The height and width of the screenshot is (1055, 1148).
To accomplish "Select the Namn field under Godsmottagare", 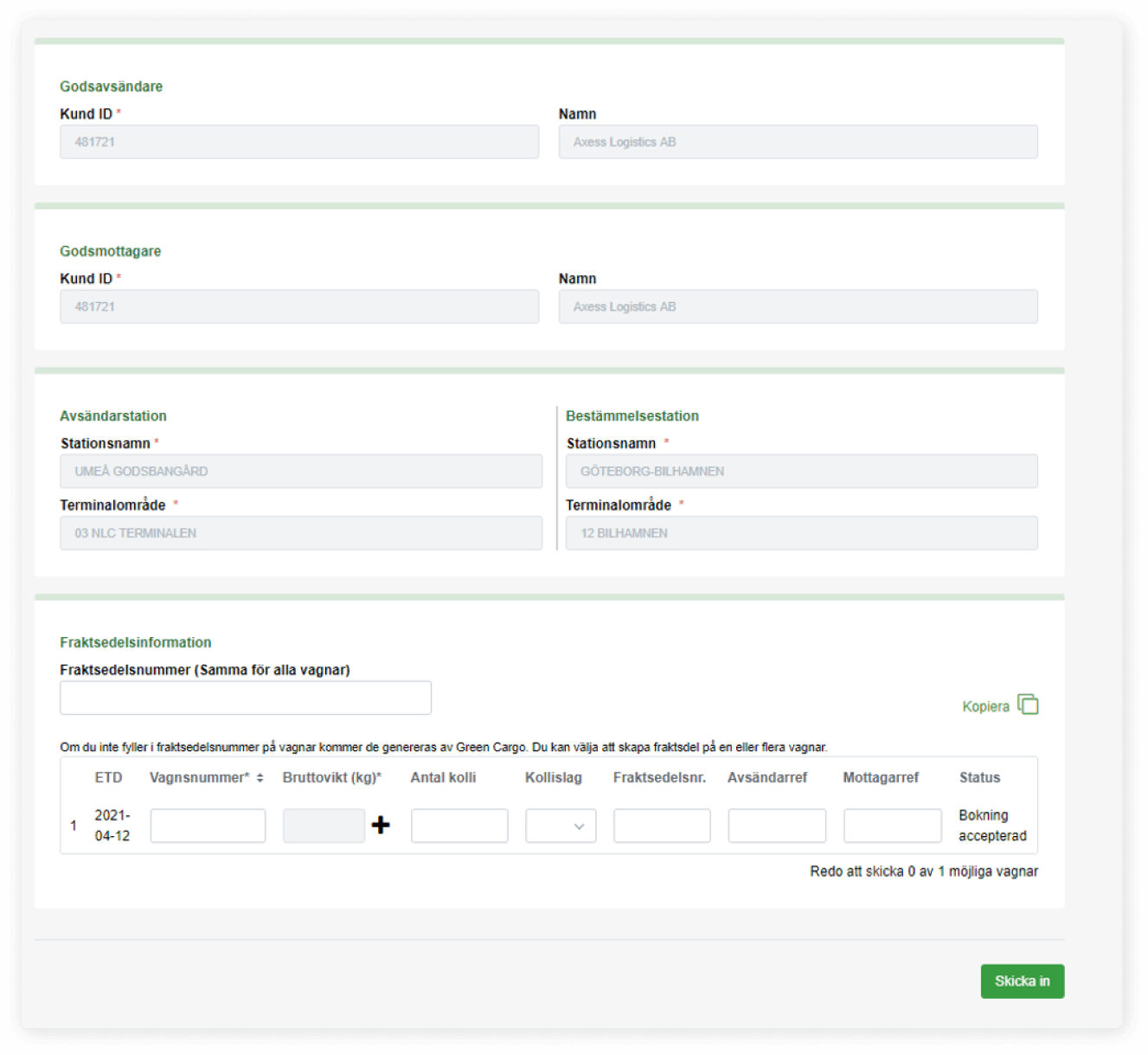I will click(x=797, y=306).
